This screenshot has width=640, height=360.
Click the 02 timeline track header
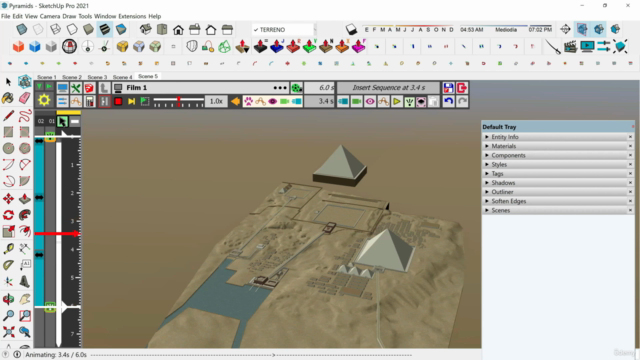coord(41,121)
